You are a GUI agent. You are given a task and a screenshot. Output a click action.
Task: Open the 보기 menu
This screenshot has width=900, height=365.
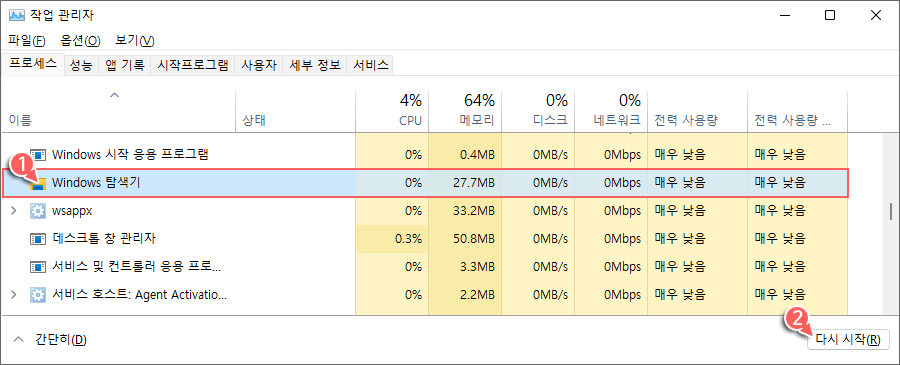[135, 41]
